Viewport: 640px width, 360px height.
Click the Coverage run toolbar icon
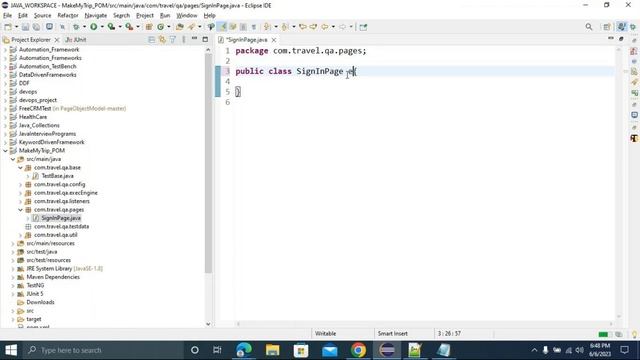(x=111, y=27)
